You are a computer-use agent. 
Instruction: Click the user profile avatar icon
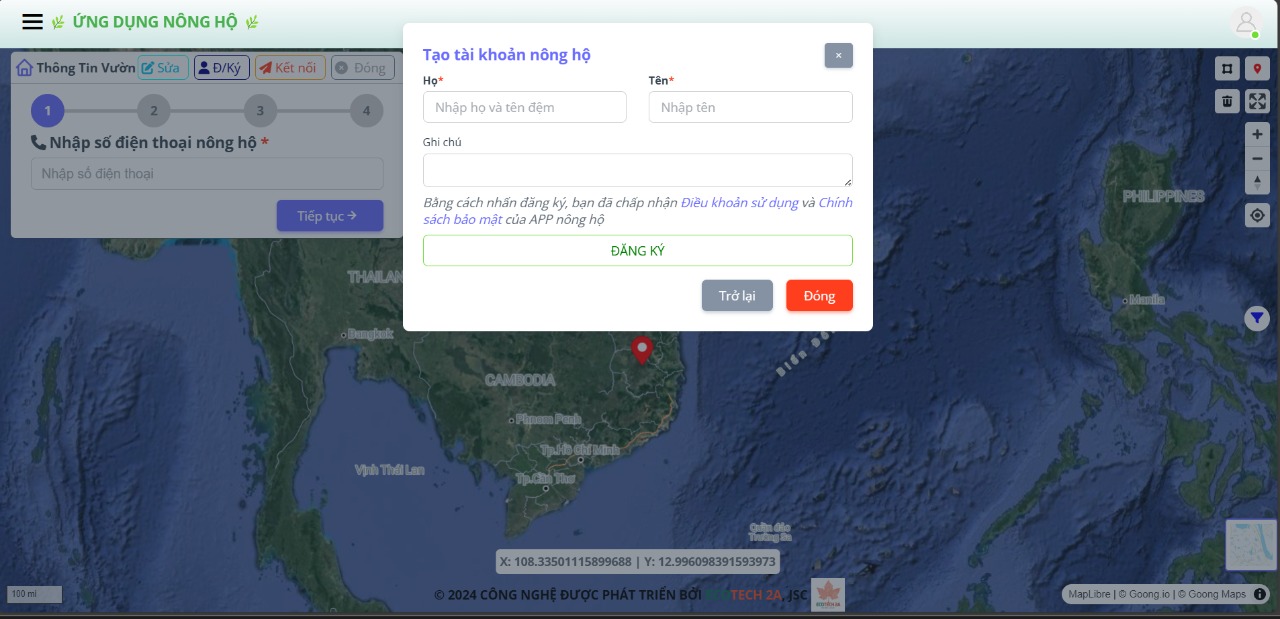click(1245, 22)
